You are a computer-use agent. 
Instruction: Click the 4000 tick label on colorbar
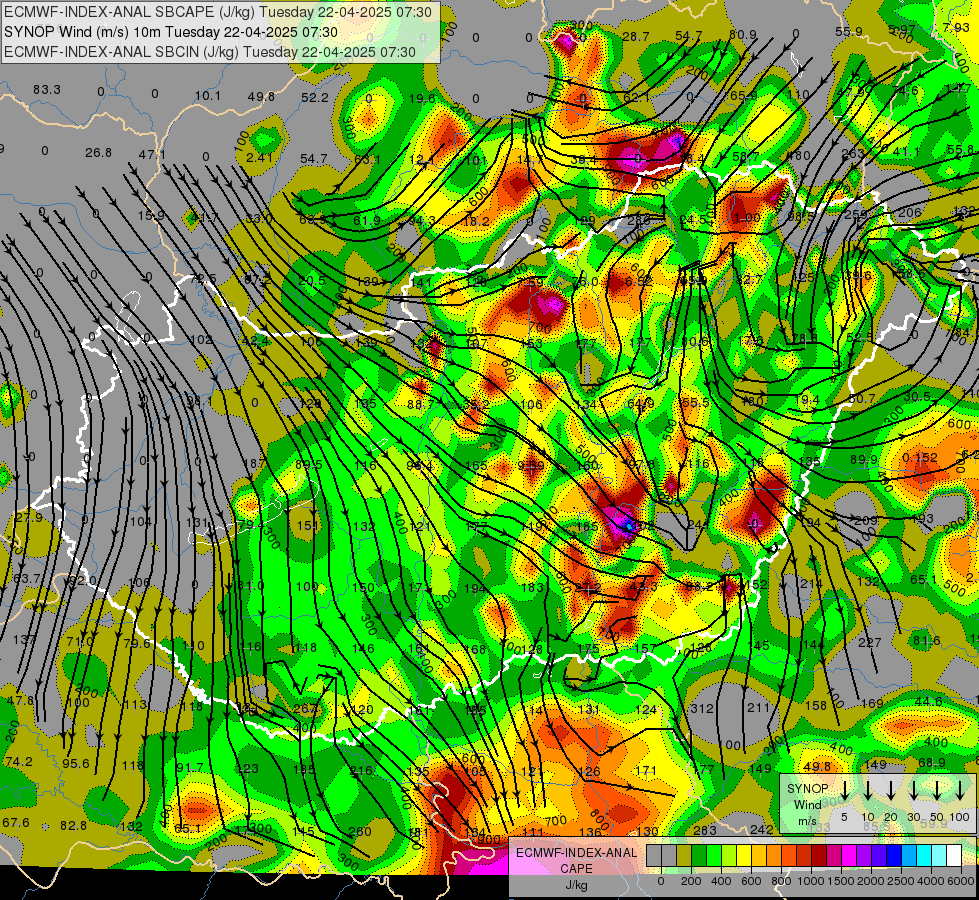[931, 881]
